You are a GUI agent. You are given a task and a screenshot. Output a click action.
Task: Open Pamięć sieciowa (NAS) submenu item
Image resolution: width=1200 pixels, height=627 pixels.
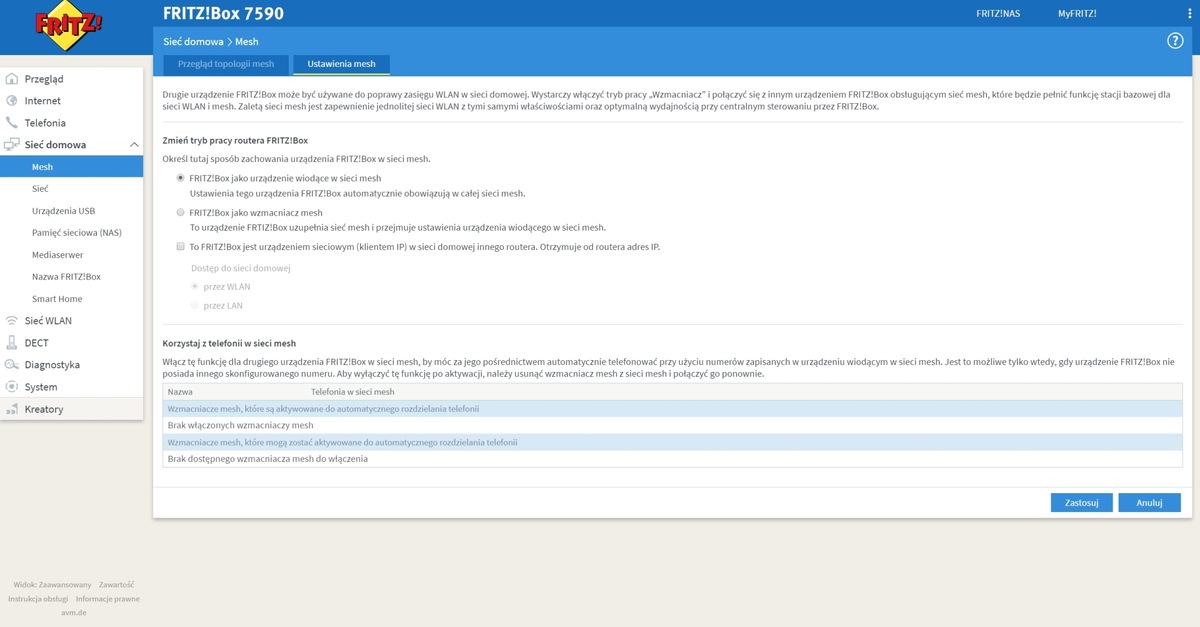(77, 233)
